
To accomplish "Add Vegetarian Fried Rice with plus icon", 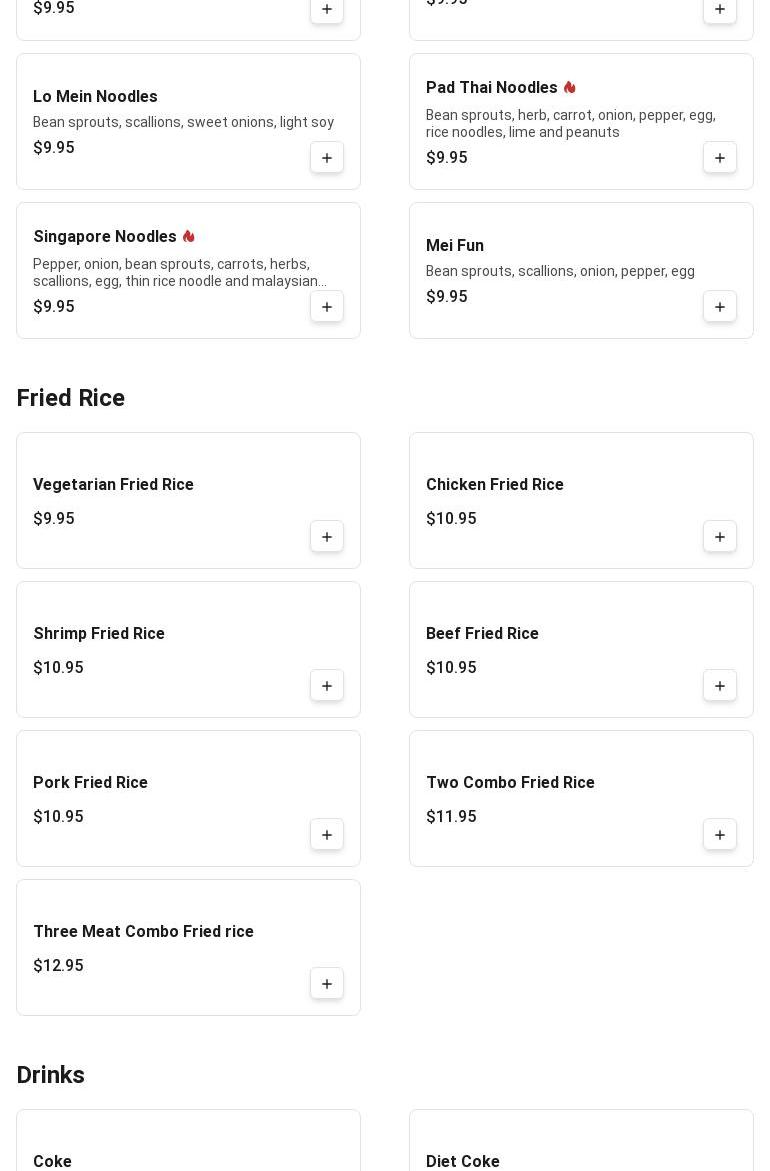I will [327, 537].
